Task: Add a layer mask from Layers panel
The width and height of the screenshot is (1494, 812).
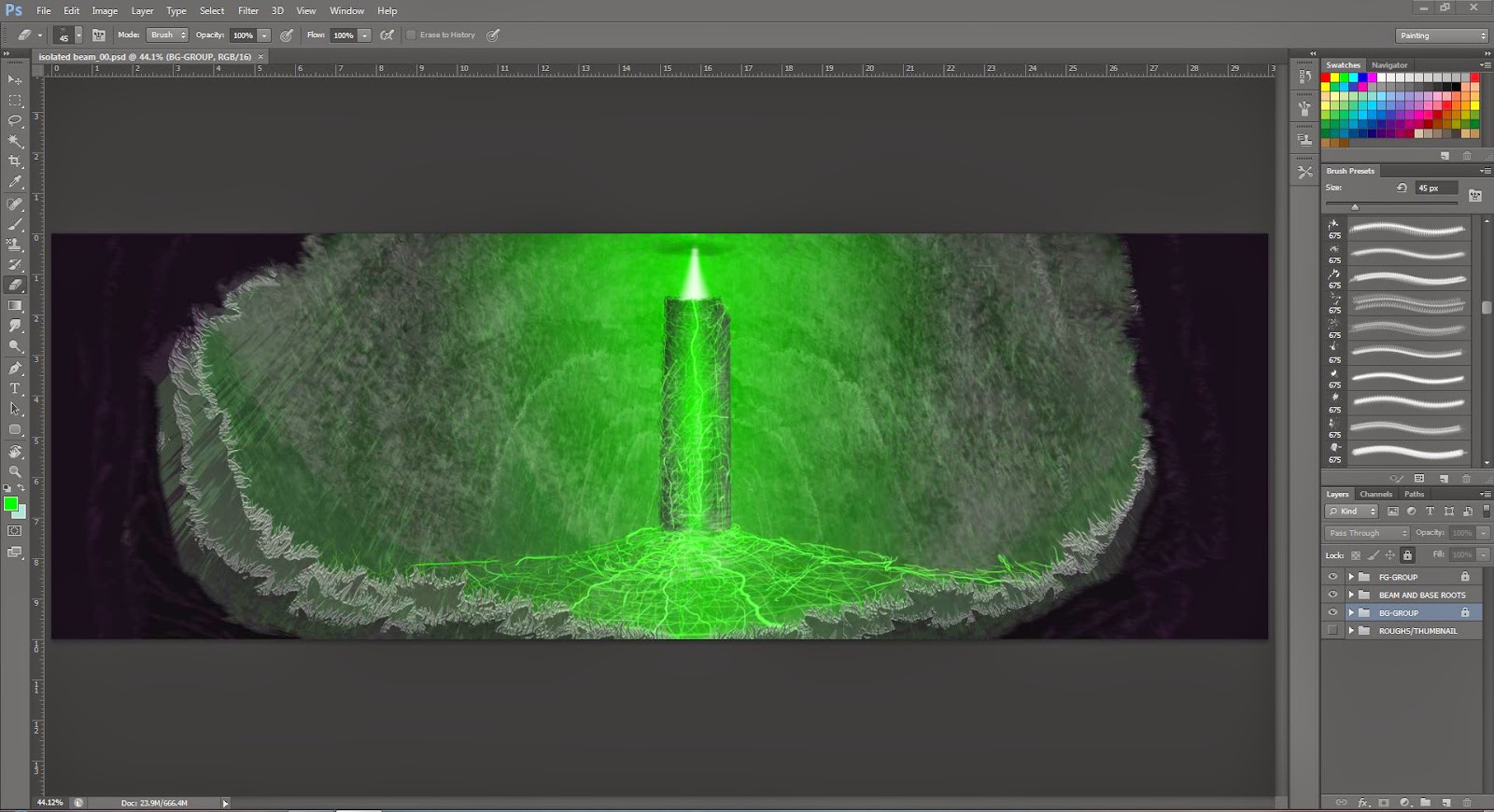Action: click(x=1384, y=803)
